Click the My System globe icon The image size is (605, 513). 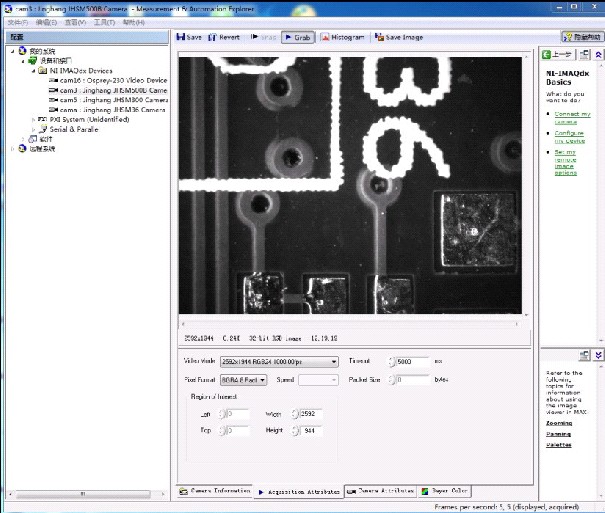tap(23, 51)
